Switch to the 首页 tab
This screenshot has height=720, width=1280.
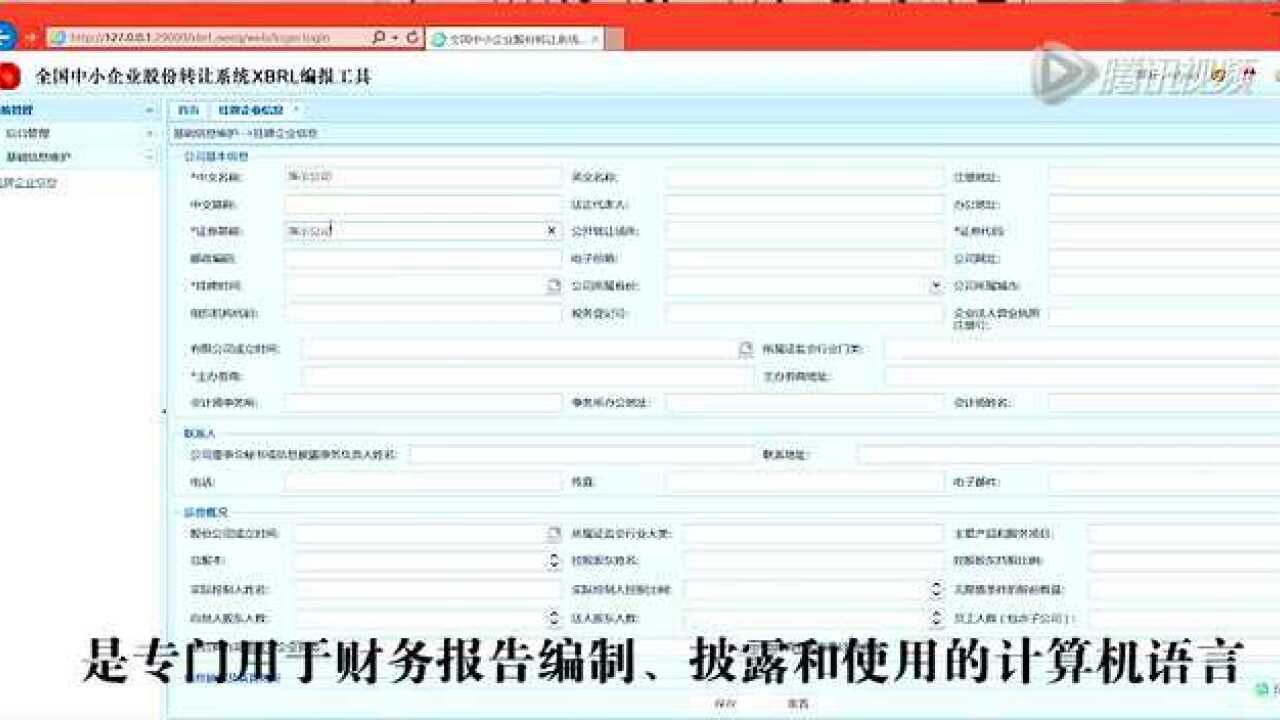tap(190, 110)
